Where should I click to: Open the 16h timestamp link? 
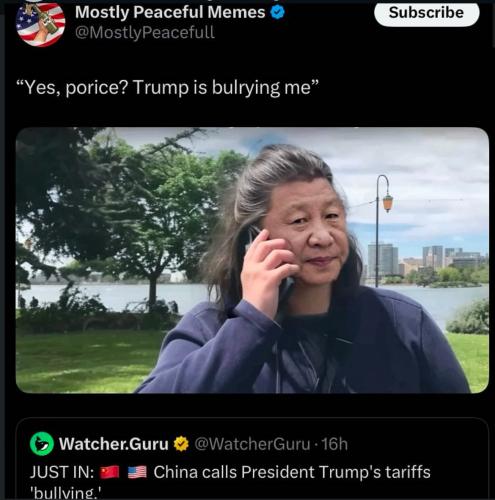[335, 444]
